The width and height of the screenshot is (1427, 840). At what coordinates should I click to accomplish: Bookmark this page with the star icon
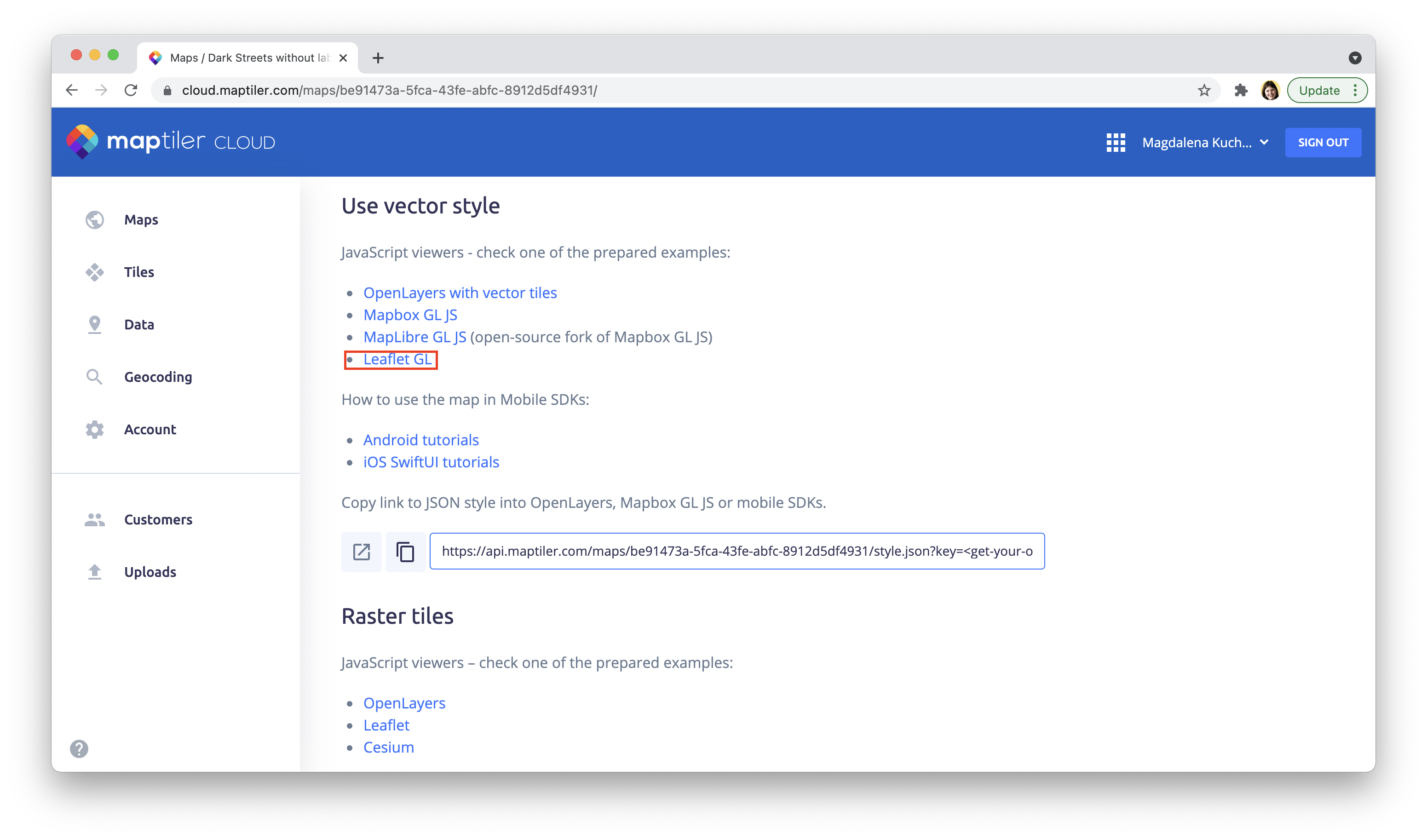[1204, 91]
